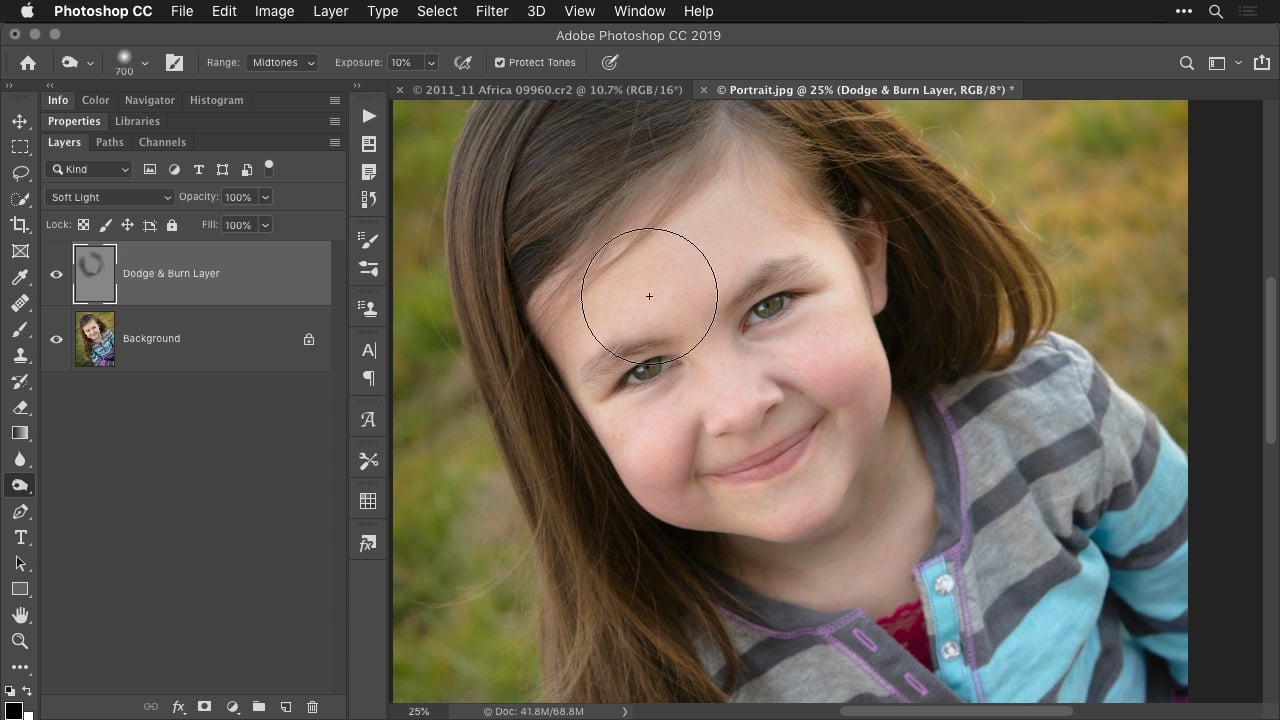Open the Character panel icon
1280x720 pixels.
click(369, 350)
